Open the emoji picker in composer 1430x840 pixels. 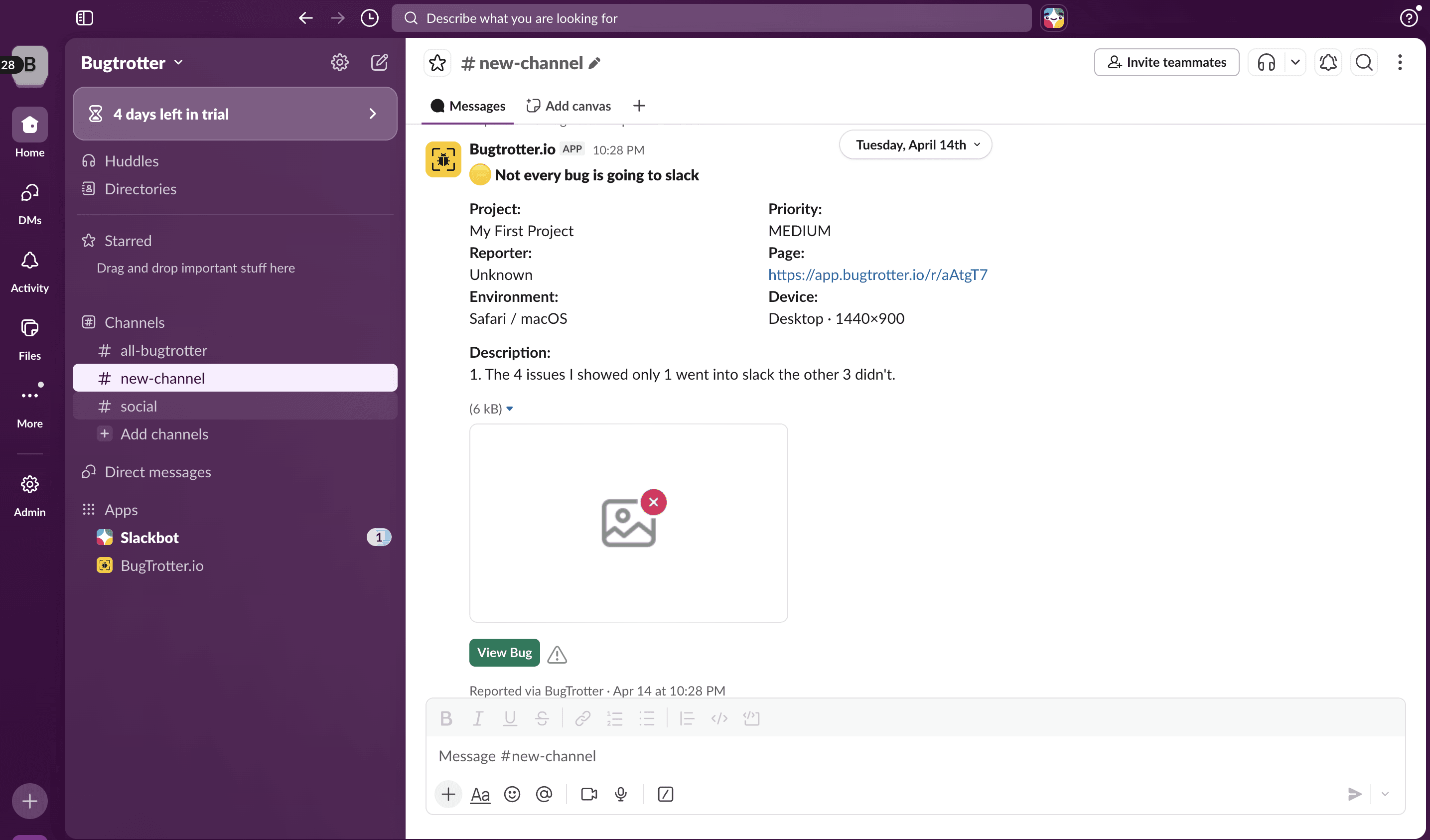coord(512,794)
